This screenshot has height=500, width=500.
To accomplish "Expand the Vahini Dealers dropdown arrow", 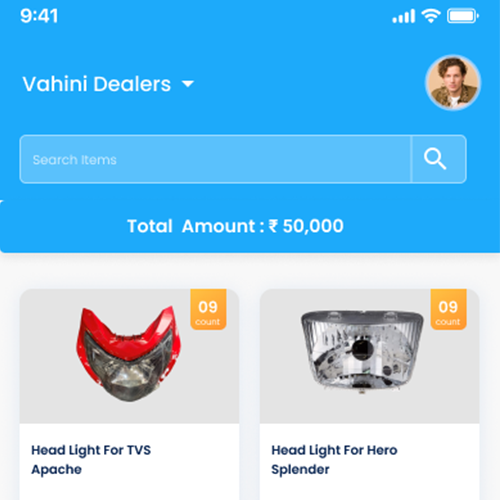I will point(188,84).
